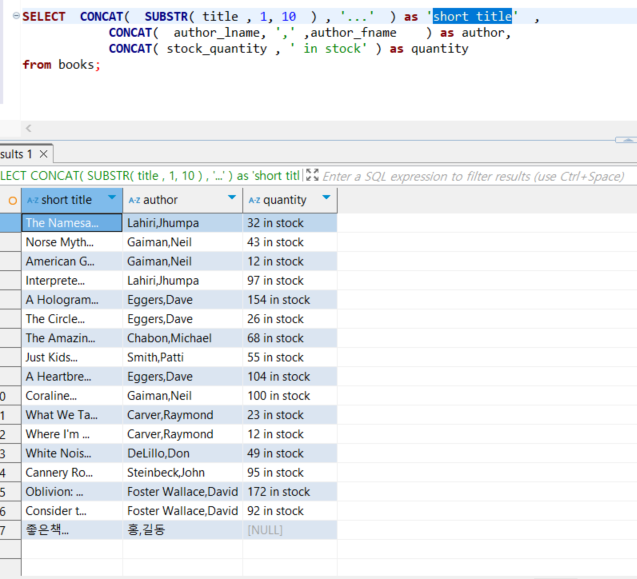Select the cell 'The Amazin...'
This screenshot has width=637, height=579.
pyautogui.click(x=72, y=338)
